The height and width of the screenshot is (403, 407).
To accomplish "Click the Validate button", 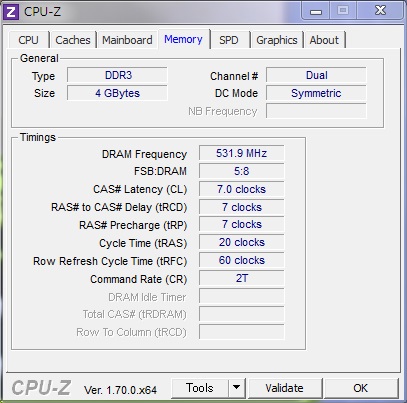I will click(x=285, y=388).
